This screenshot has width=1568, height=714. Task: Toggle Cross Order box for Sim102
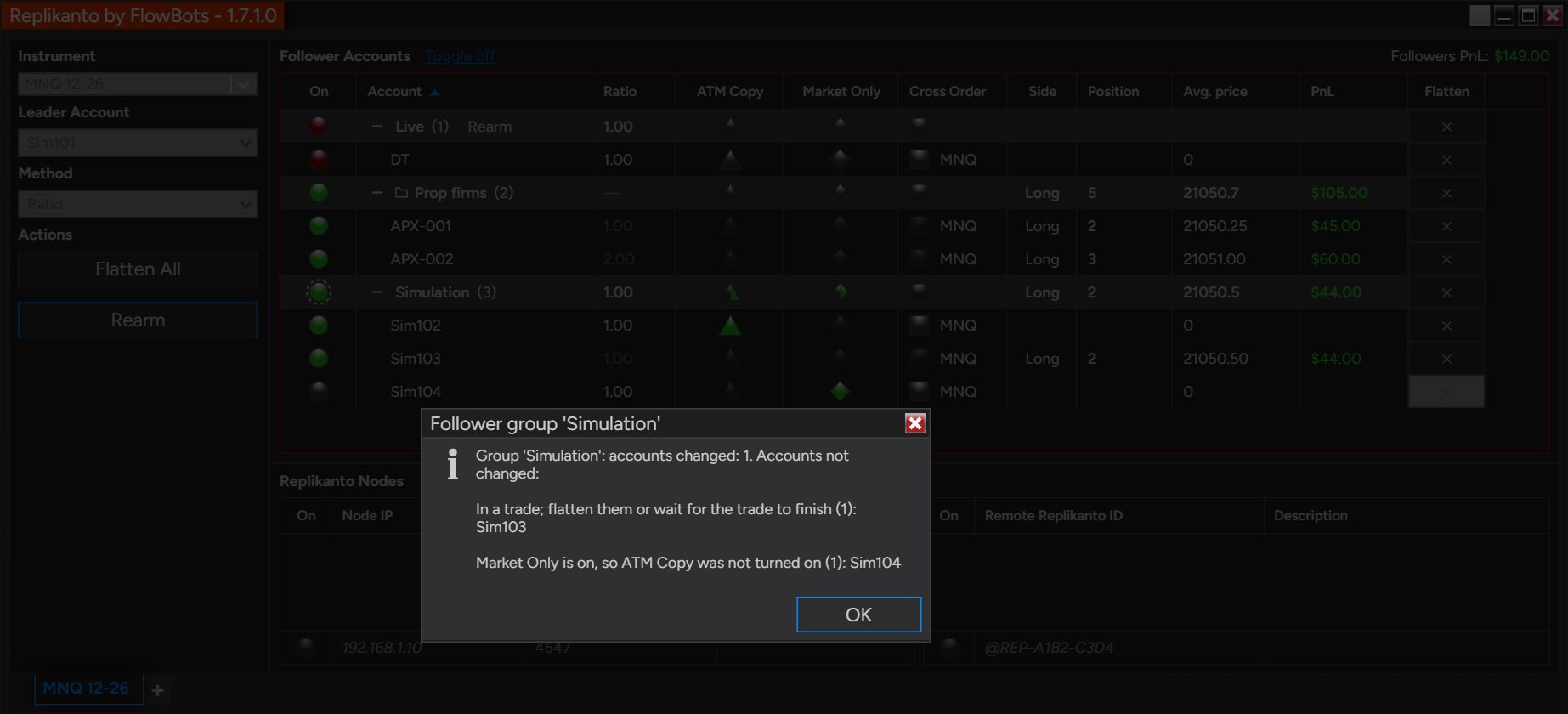[x=919, y=325]
